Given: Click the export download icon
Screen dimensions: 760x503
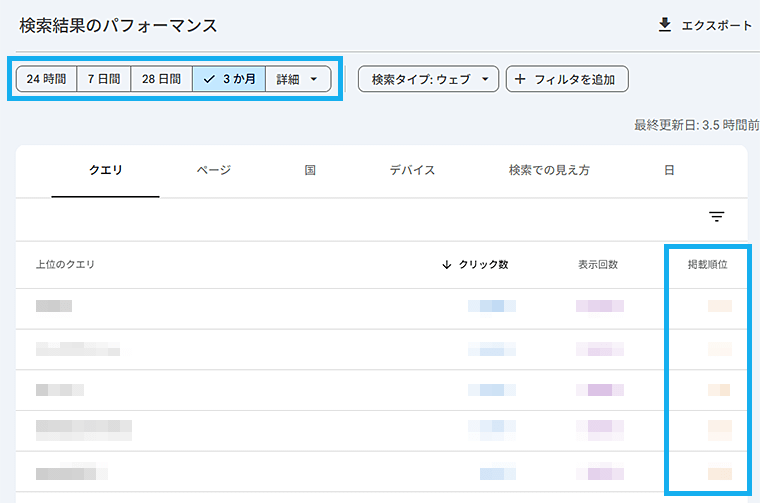Looking at the screenshot, I should [665, 25].
